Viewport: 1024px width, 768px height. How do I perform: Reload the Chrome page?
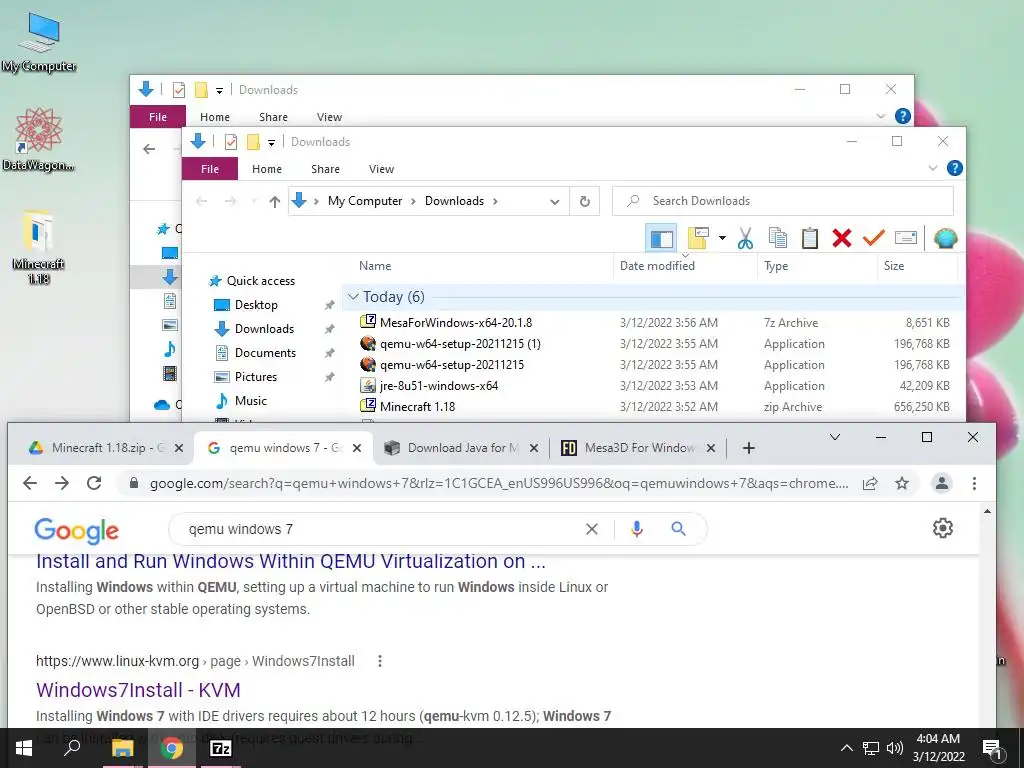[x=94, y=483]
